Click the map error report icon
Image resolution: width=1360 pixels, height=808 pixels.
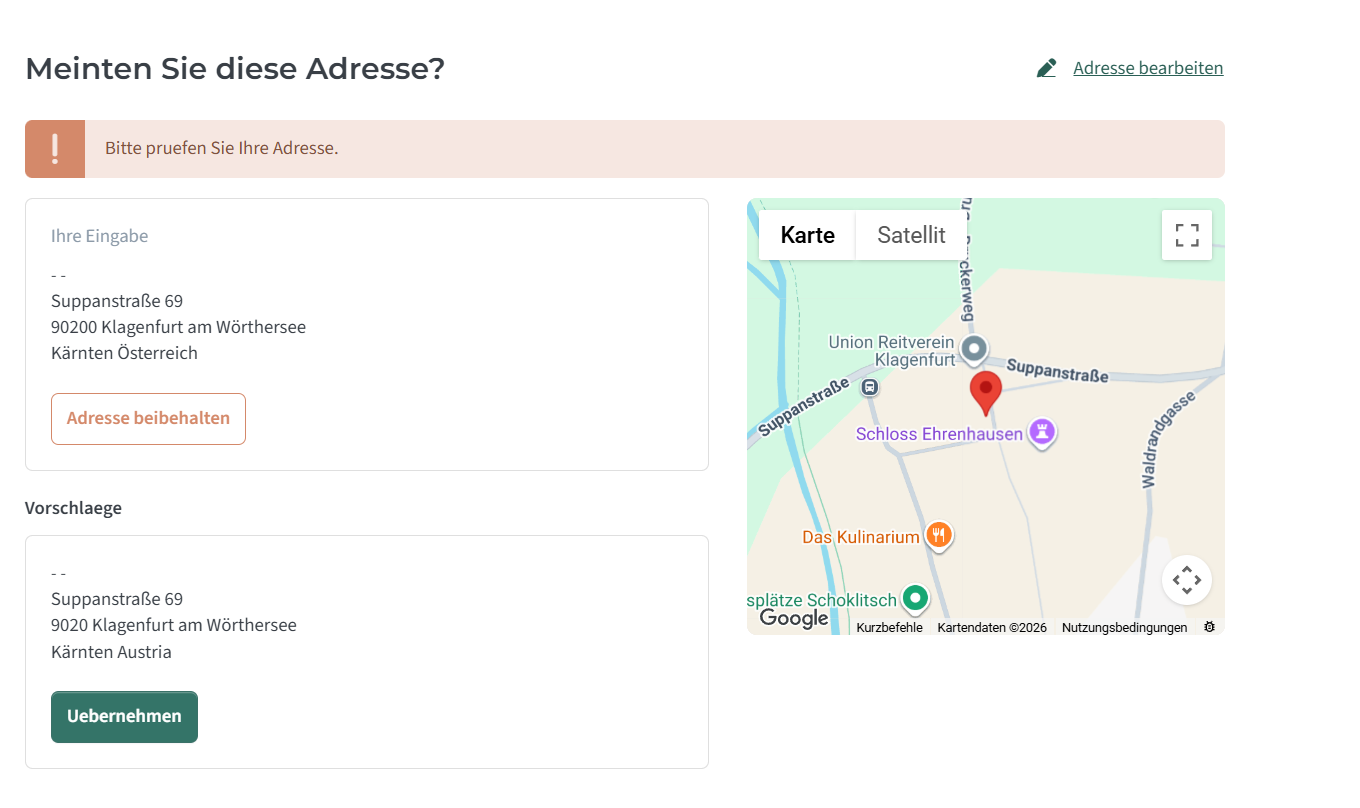point(1209,627)
